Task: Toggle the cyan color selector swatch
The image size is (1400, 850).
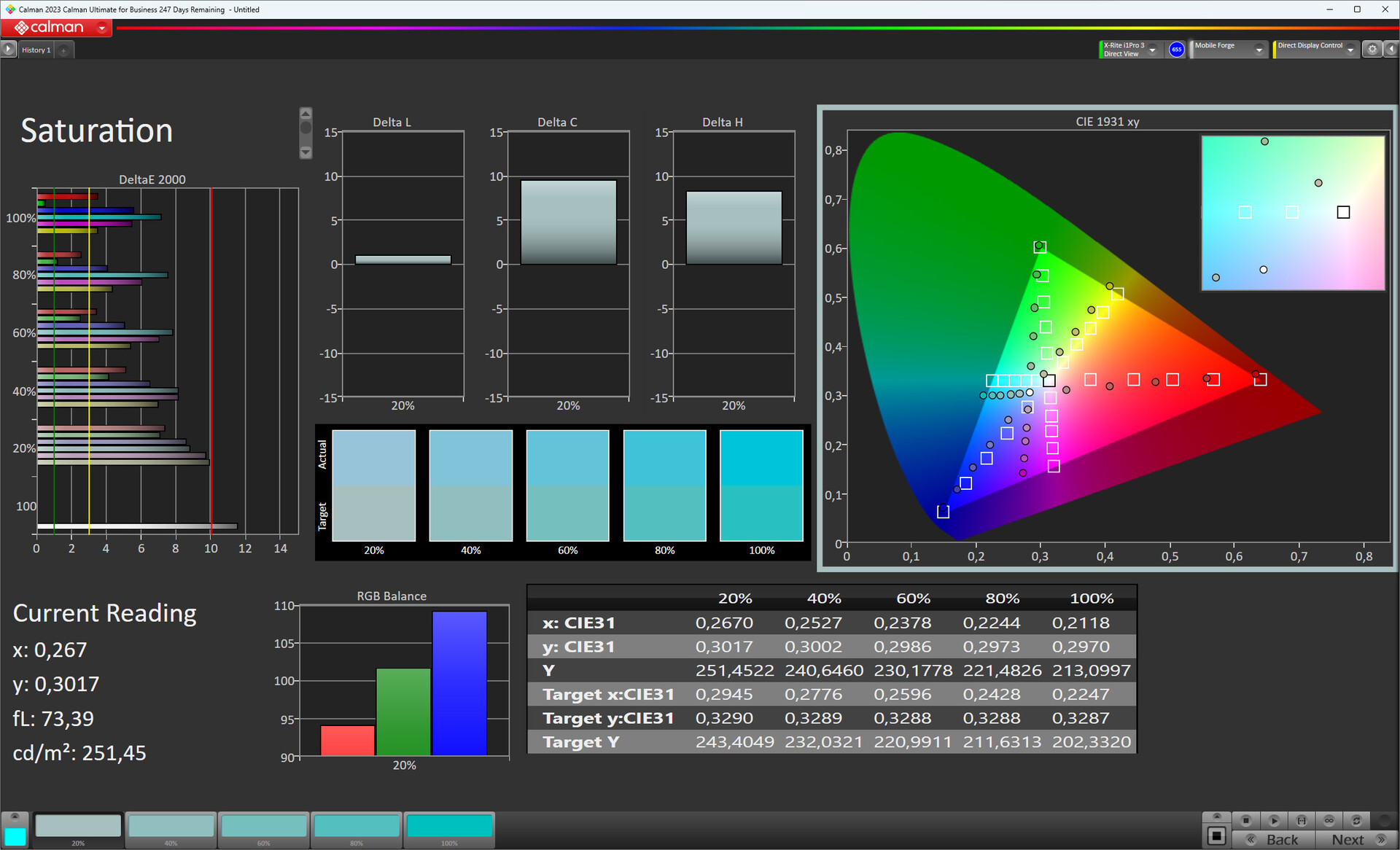Action: [15, 835]
